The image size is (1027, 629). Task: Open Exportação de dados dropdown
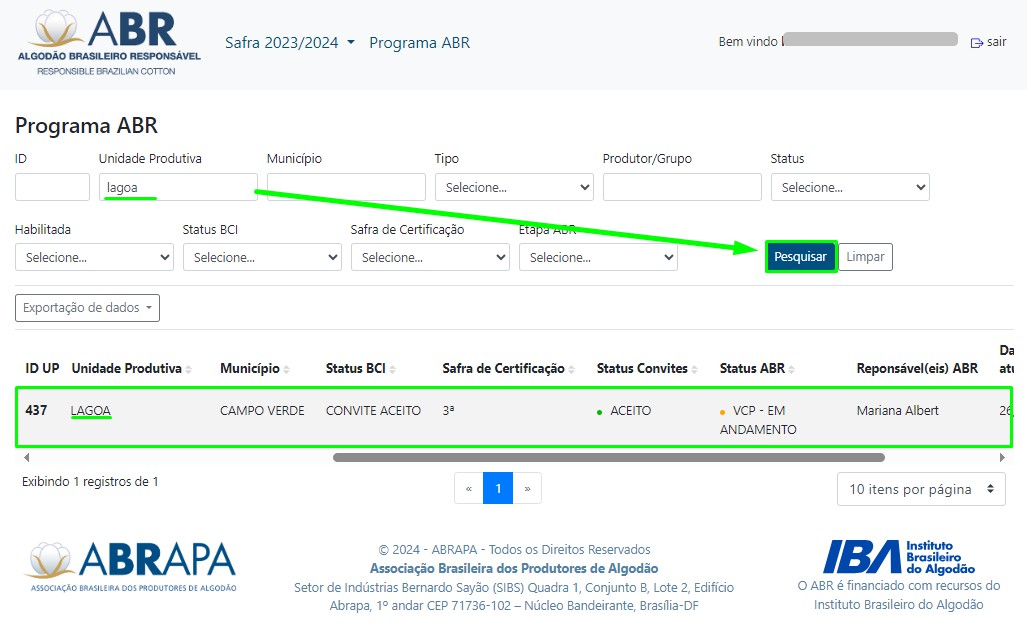coord(87,308)
